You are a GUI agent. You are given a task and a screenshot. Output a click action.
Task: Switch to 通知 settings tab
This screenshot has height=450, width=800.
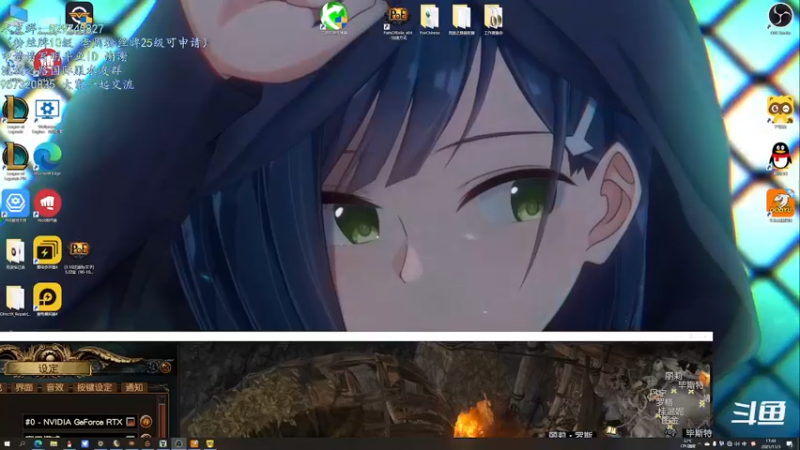click(x=134, y=388)
